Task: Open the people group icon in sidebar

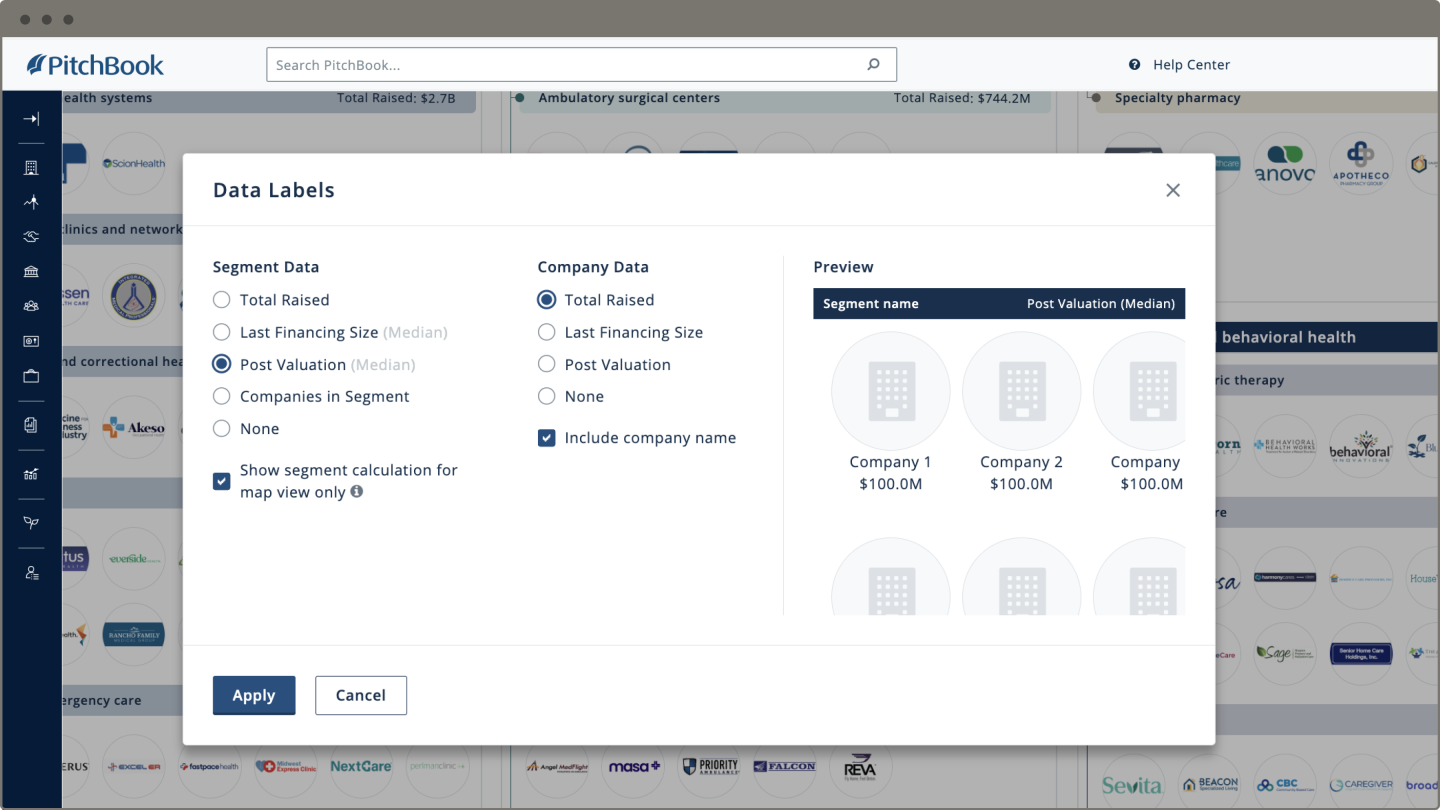Action: (31, 307)
